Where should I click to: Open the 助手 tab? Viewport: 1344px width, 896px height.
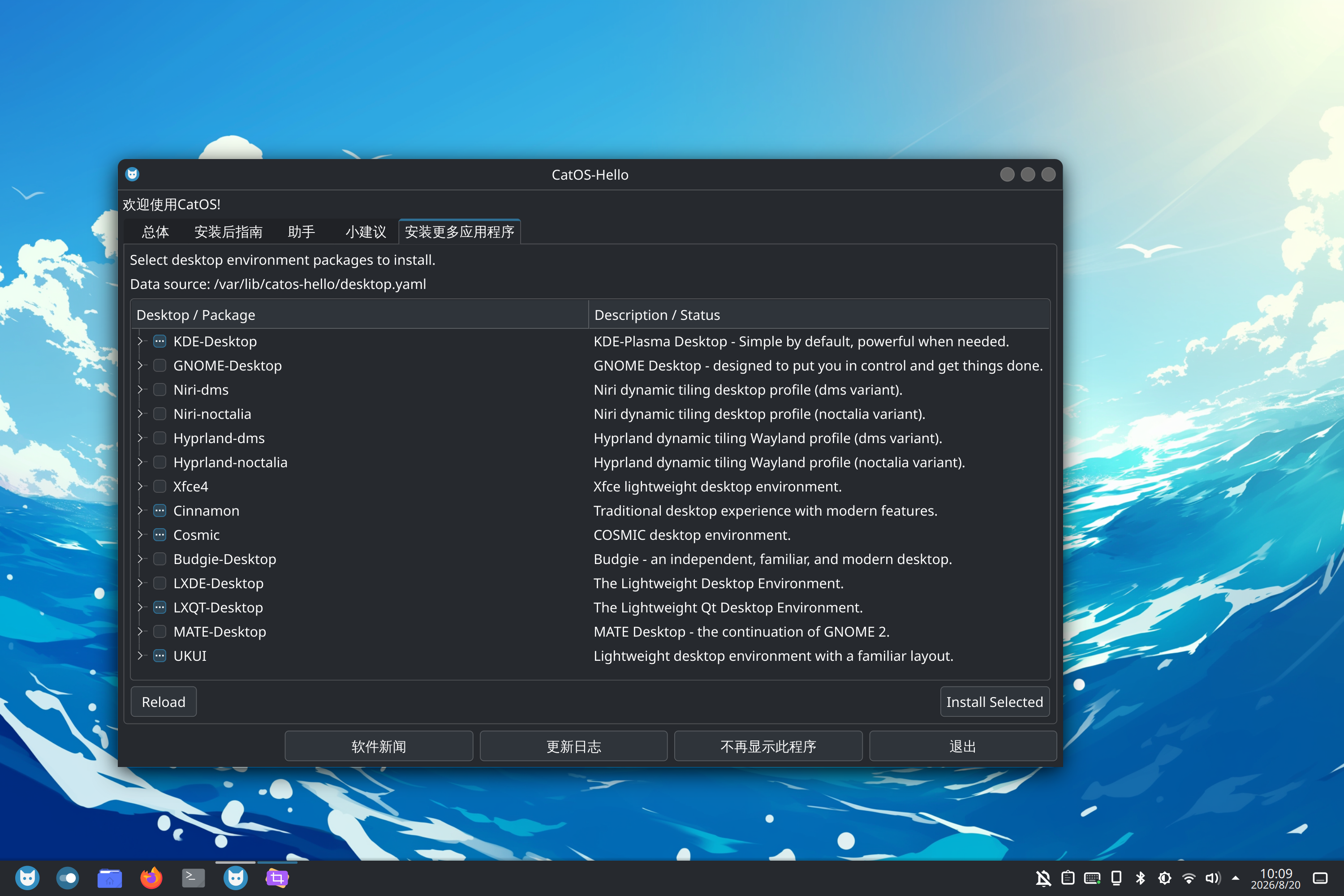click(x=302, y=232)
